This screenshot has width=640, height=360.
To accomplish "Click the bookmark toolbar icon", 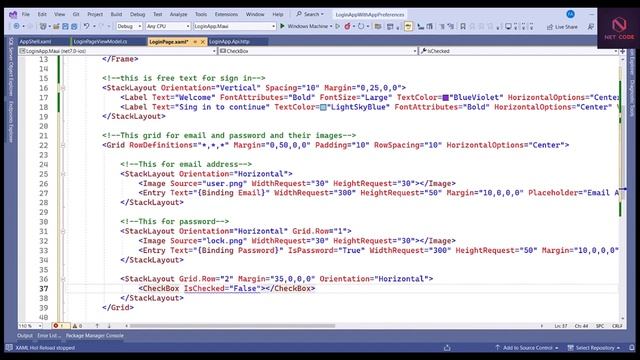I will point(463,27).
